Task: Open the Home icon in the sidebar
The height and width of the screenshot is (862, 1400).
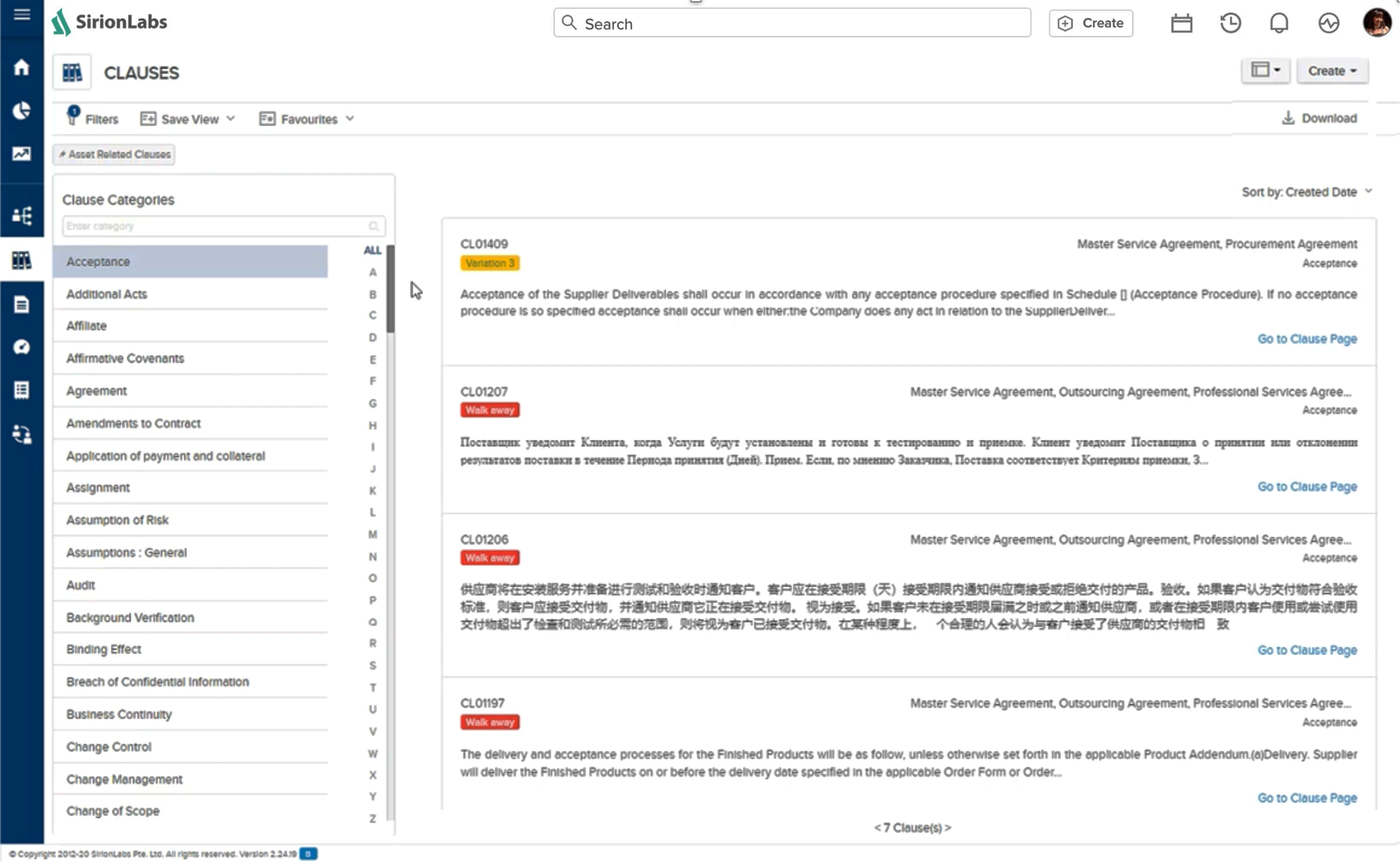Action: point(22,67)
